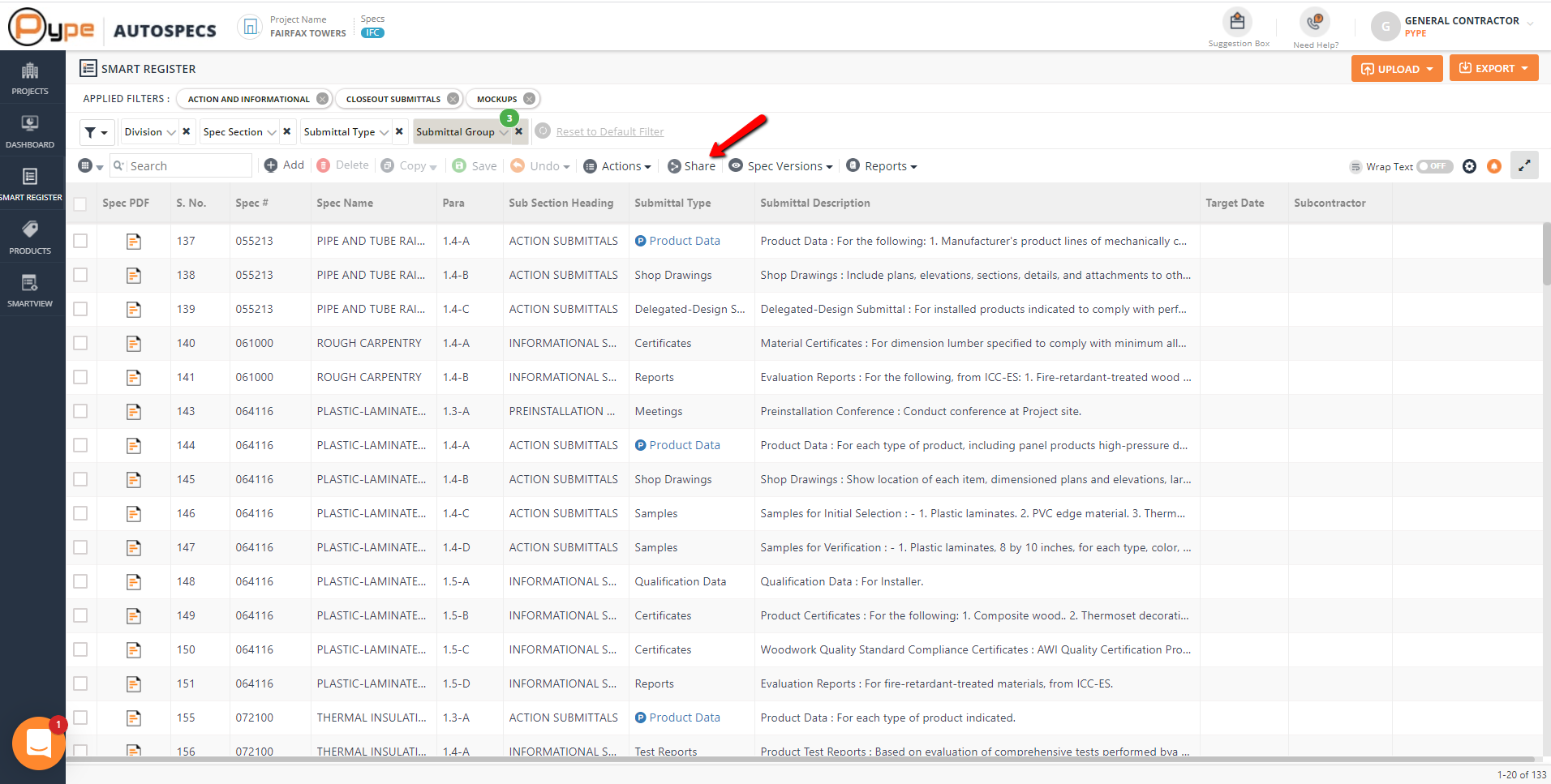Open Spec PDF for row 140
1551x784 pixels.
[x=134, y=343]
